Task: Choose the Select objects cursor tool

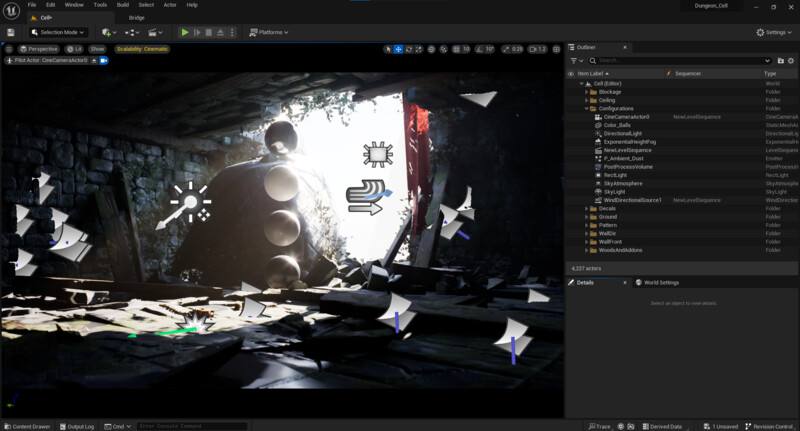Action: 388,49
